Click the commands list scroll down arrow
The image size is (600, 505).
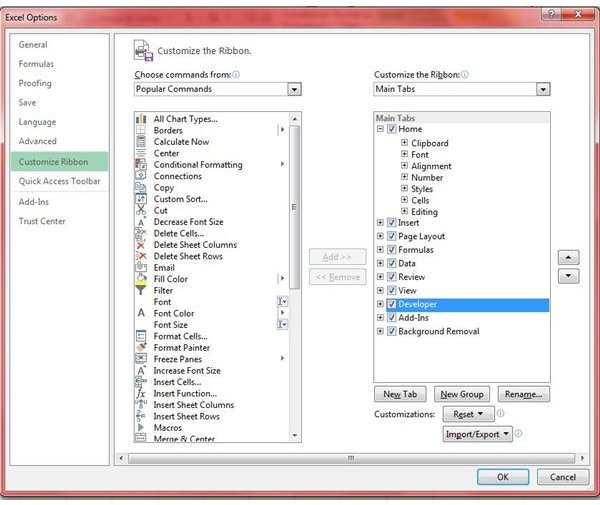[x=294, y=435]
